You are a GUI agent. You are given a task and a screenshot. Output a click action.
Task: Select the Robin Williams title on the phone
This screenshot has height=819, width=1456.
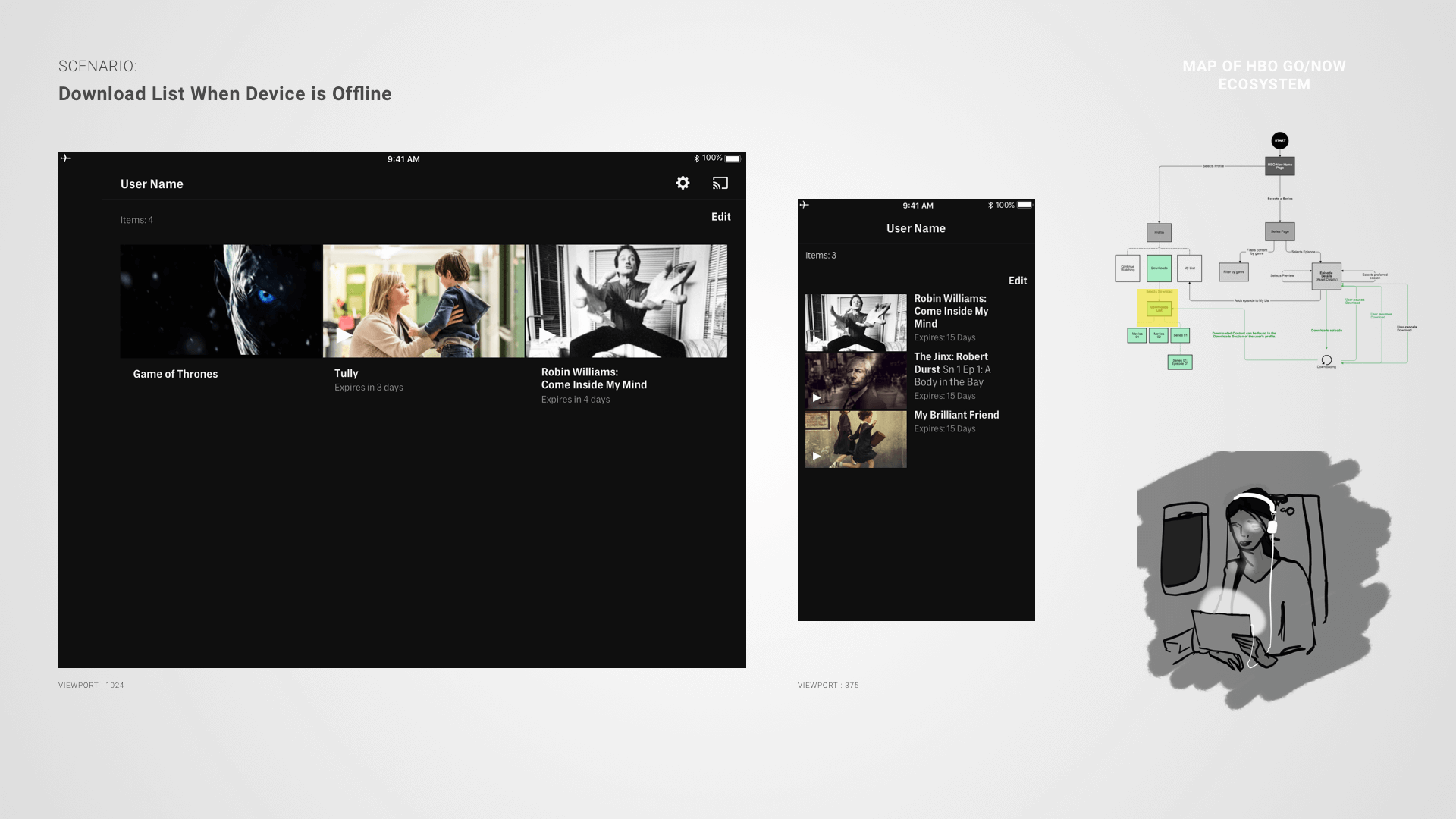pos(951,311)
